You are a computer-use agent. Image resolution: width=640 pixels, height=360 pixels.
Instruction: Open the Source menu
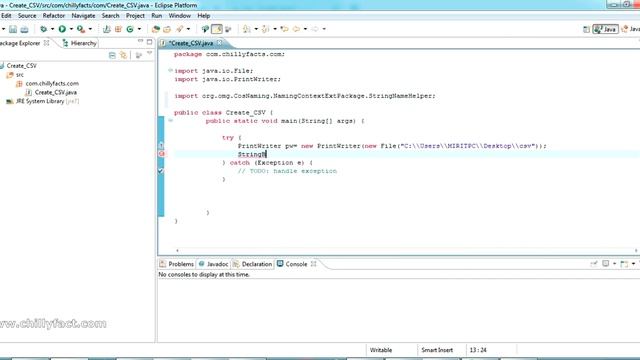pyautogui.click(x=27, y=16)
